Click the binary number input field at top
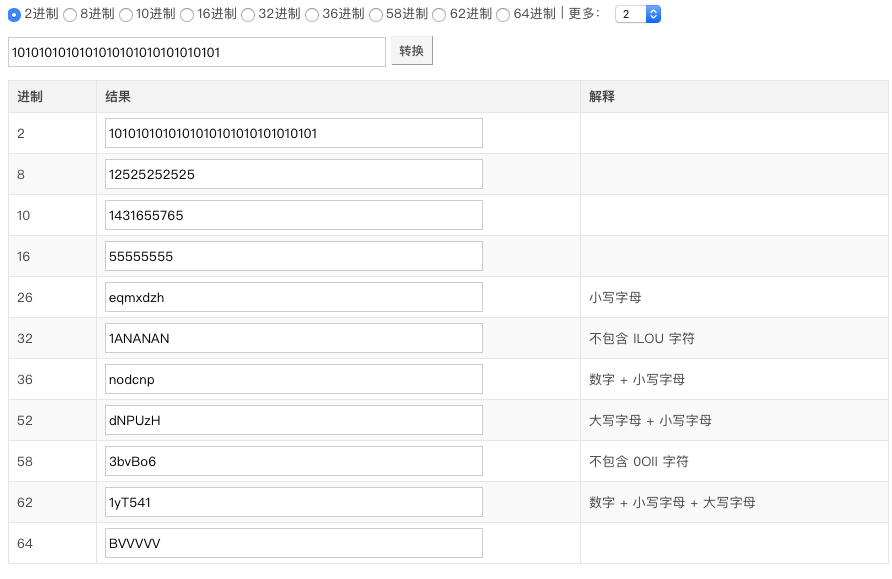Viewport: 892px width, 579px height. [196, 51]
